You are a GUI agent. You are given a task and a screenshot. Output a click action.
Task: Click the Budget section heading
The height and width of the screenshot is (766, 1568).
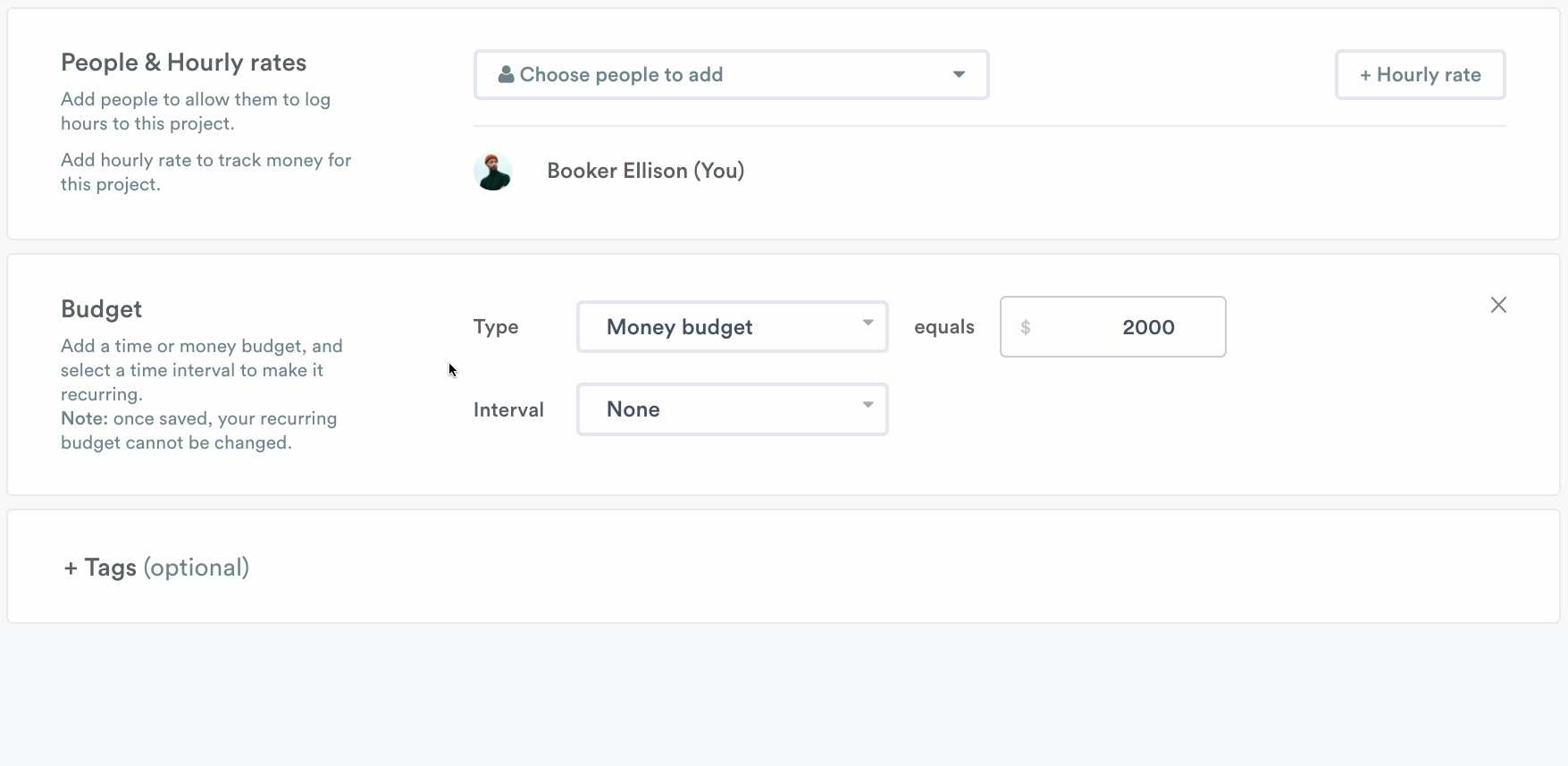tap(101, 308)
